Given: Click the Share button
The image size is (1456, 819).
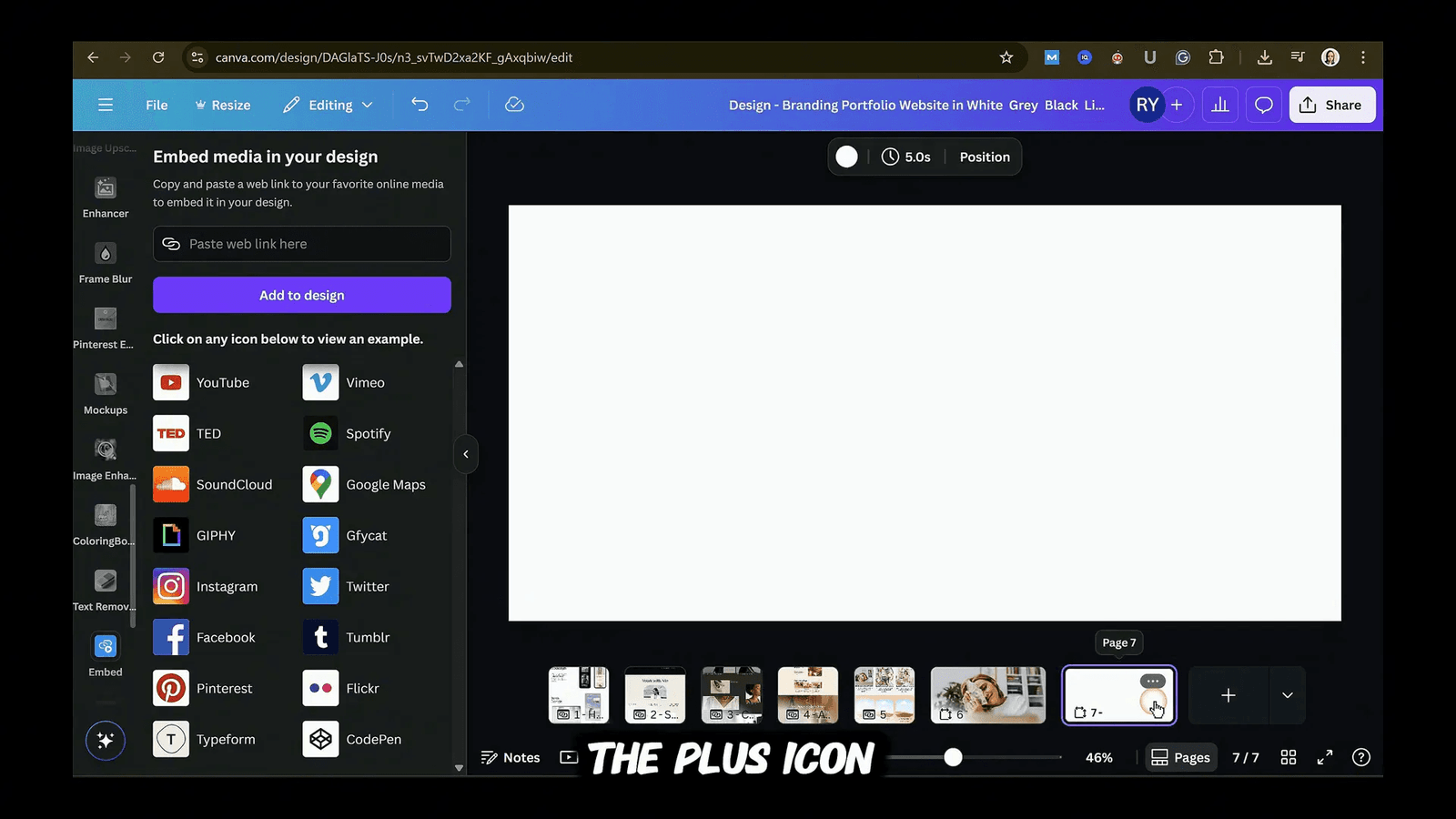Looking at the screenshot, I should coord(1331,105).
